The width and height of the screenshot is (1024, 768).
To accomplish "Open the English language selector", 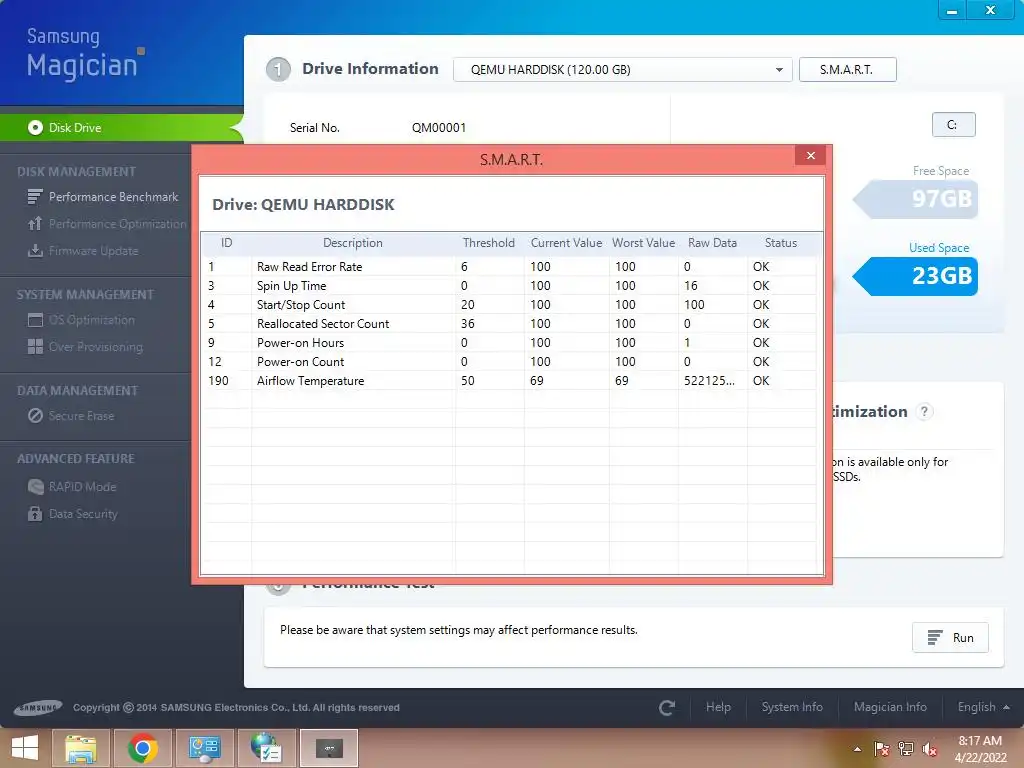I will [x=983, y=707].
